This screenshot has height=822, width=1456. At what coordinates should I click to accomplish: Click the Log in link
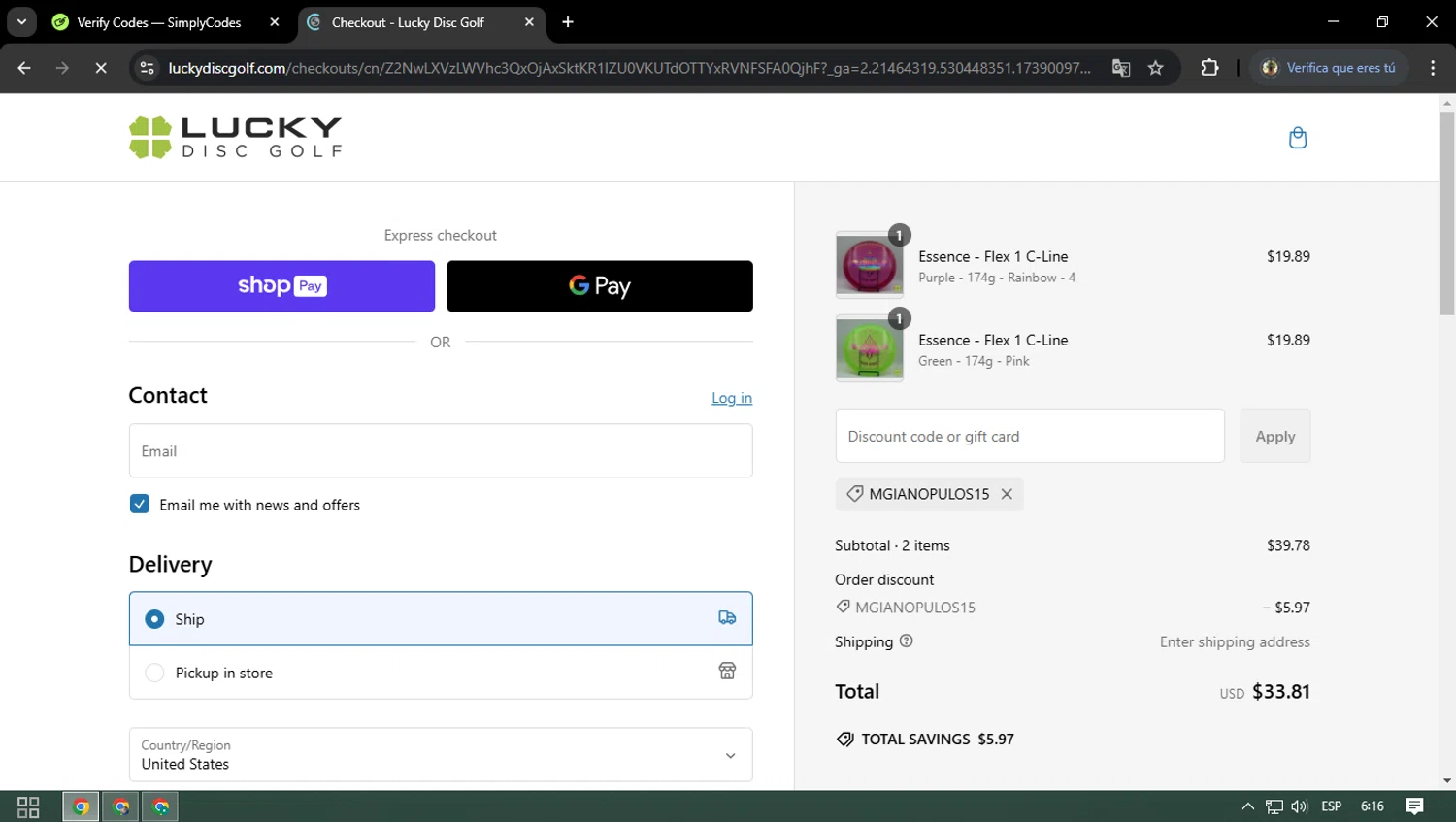(x=732, y=398)
